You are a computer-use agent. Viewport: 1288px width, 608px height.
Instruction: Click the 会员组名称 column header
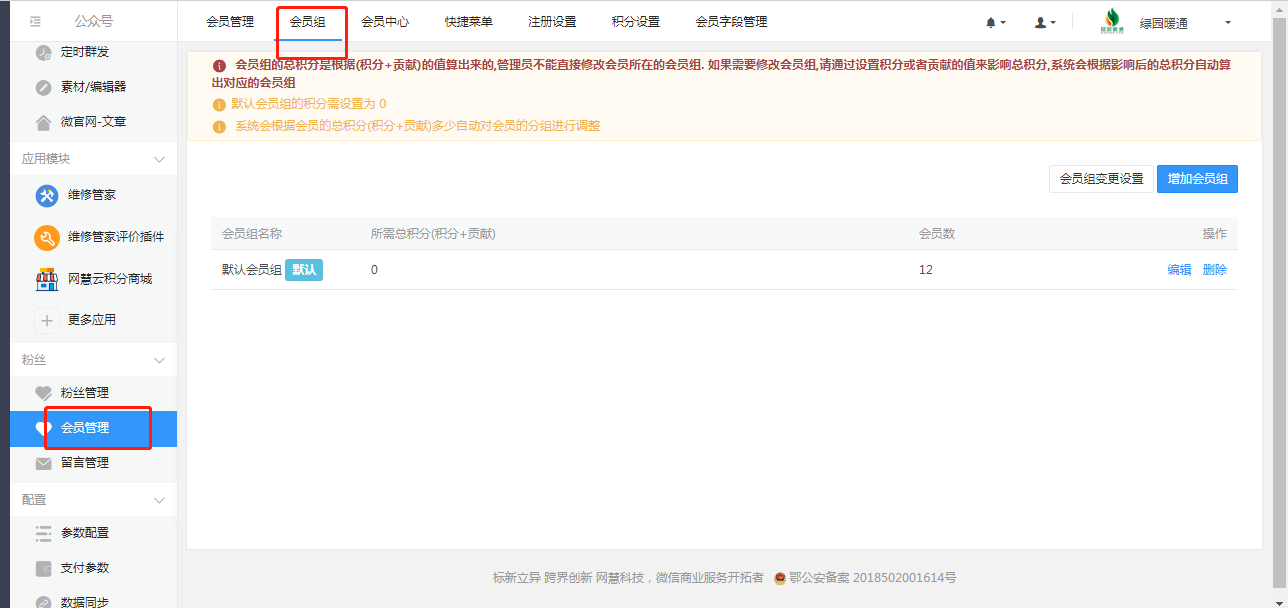[252, 234]
